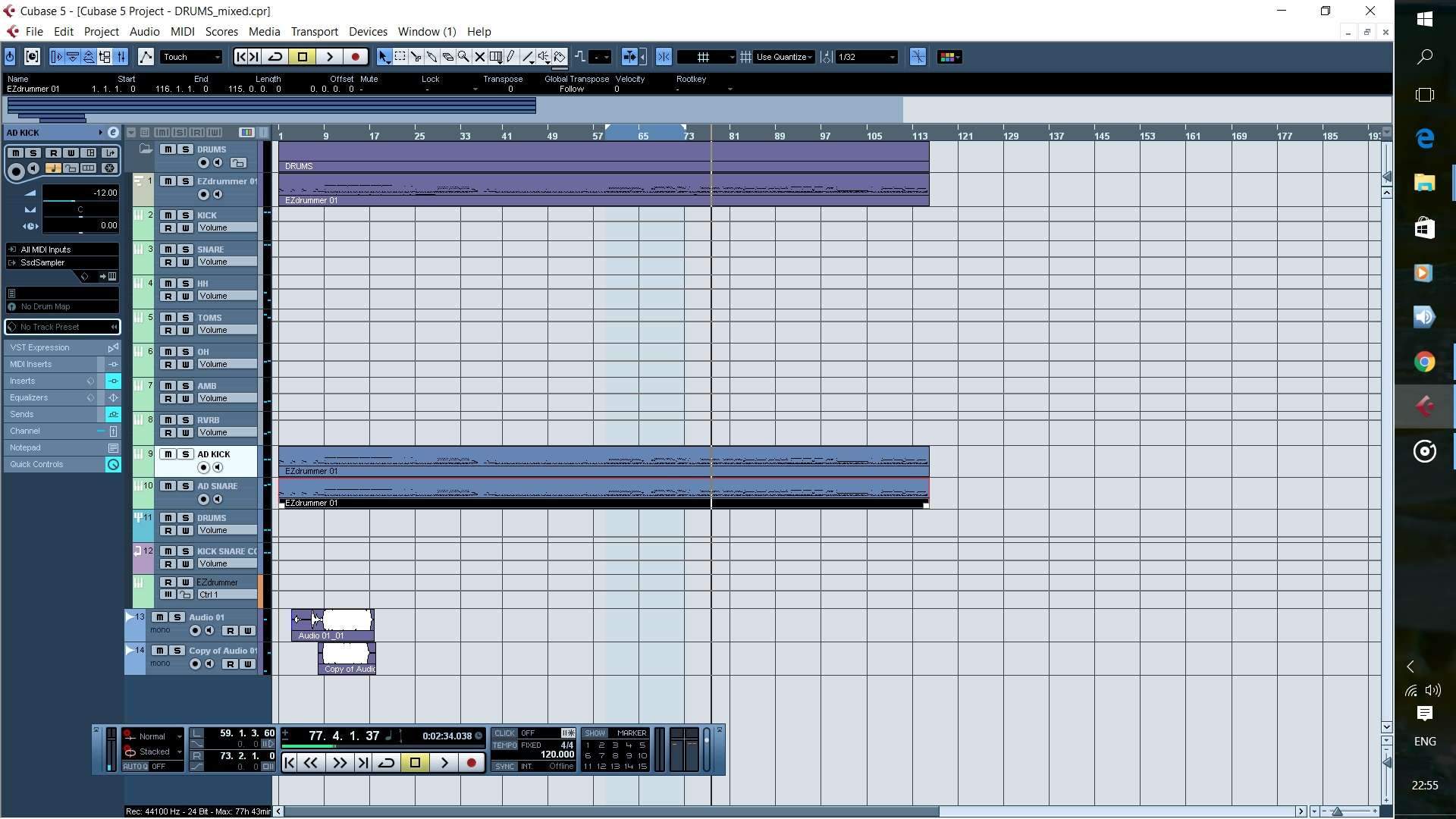
Task: Open the Devices menu
Action: pyautogui.click(x=368, y=32)
